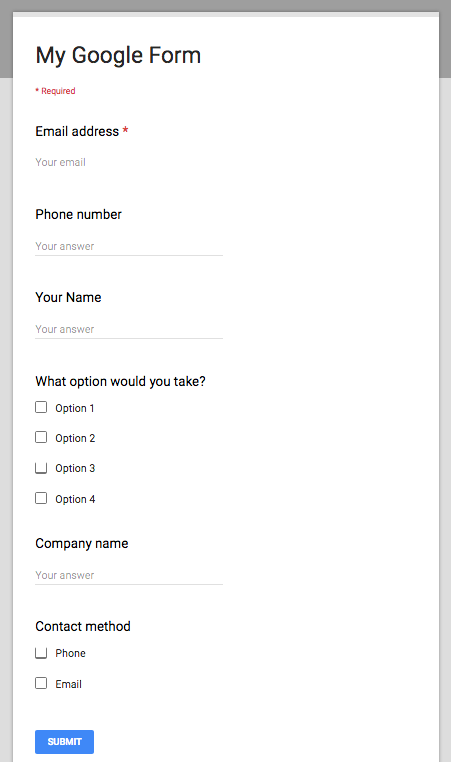The width and height of the screenshot is (451, 762).
Task: Click the Email label under Contact method
Action: [x=69, y=684]
